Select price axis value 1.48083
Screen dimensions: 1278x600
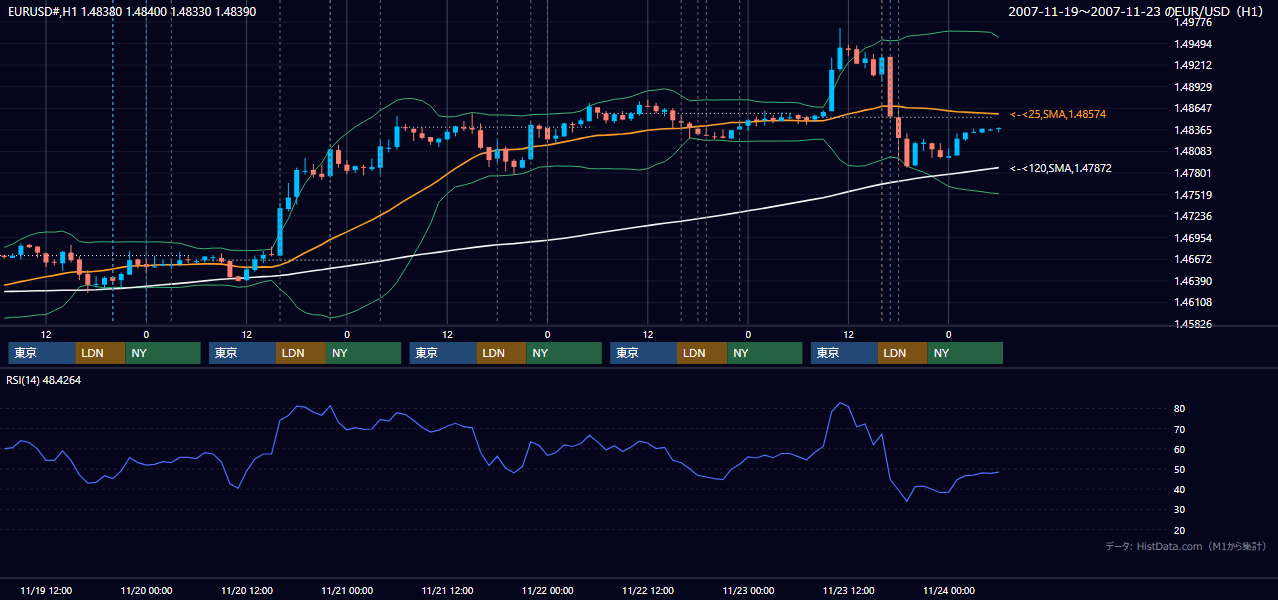pyautogui.click(x=1193, y=151)
